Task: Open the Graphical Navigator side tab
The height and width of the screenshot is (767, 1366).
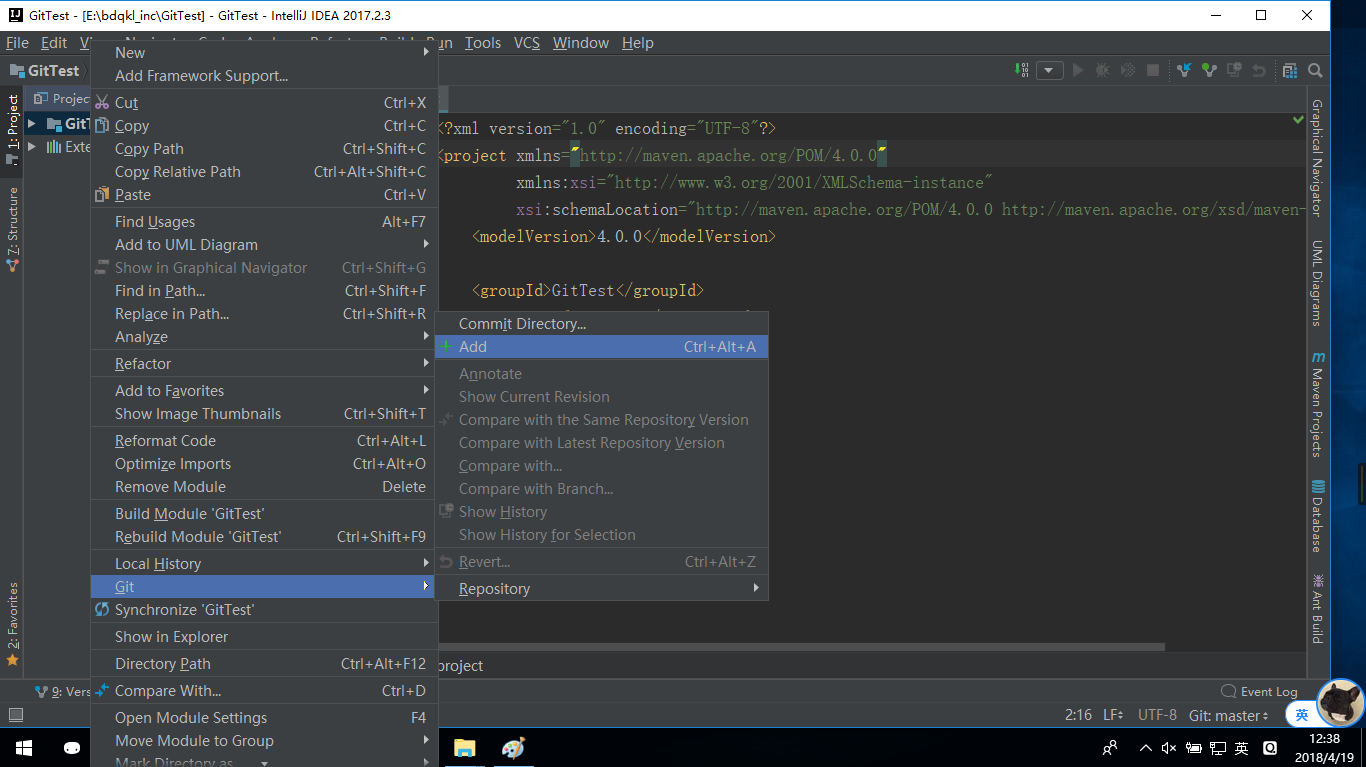Action: click(1317, 158)
